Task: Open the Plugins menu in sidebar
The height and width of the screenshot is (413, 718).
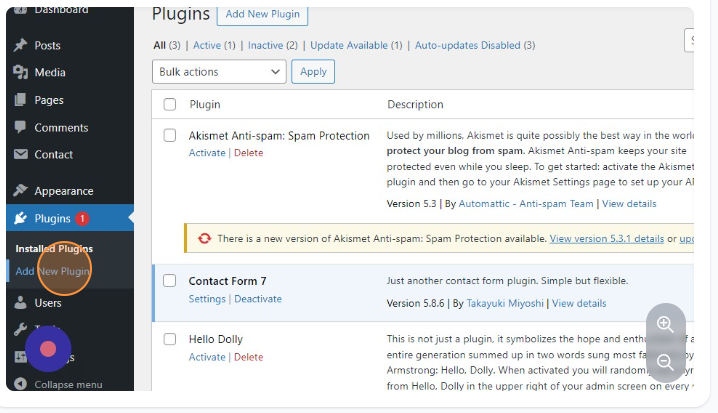Action: (53, 219)
